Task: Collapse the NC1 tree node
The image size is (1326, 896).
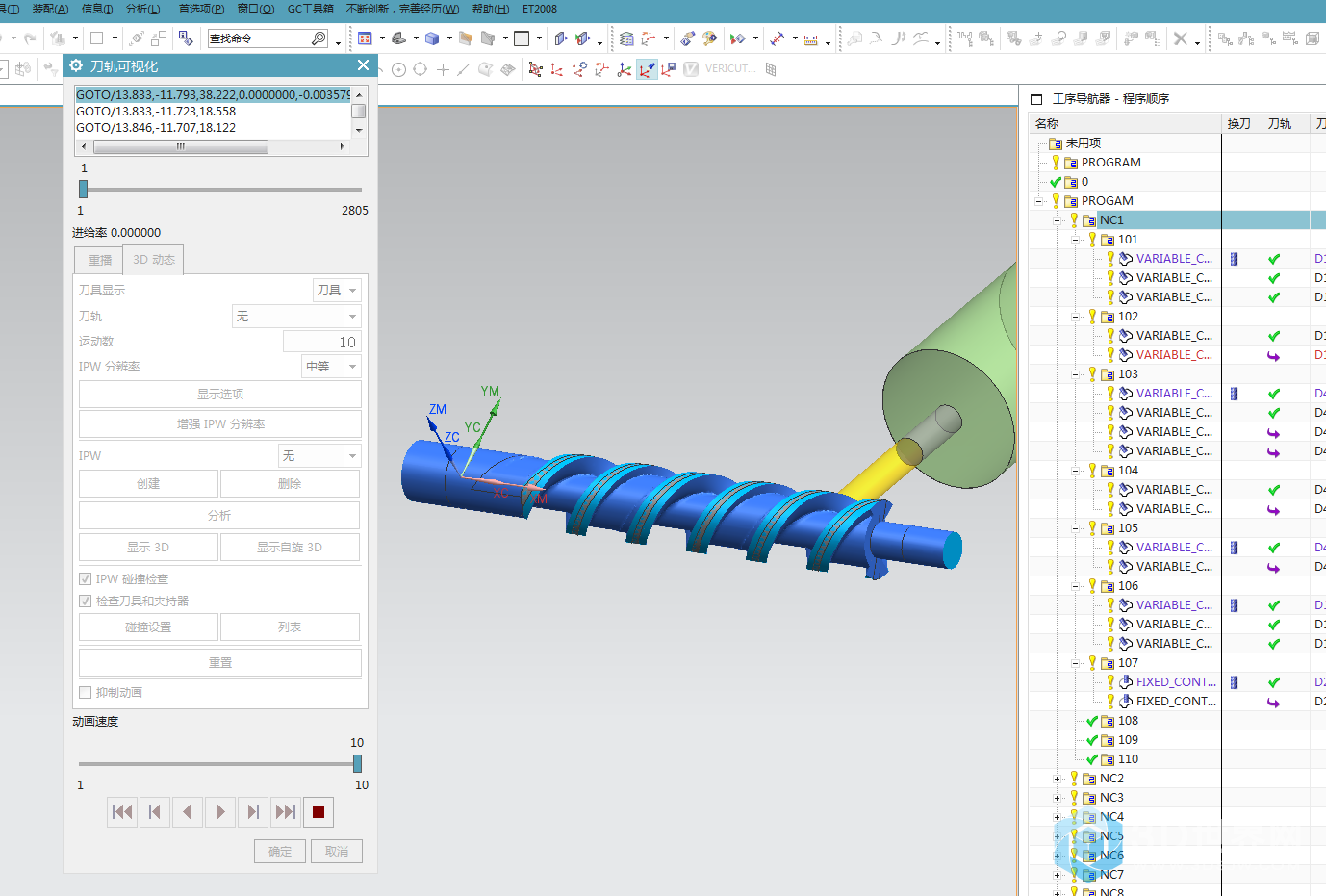Action: tap(1057, 220)
